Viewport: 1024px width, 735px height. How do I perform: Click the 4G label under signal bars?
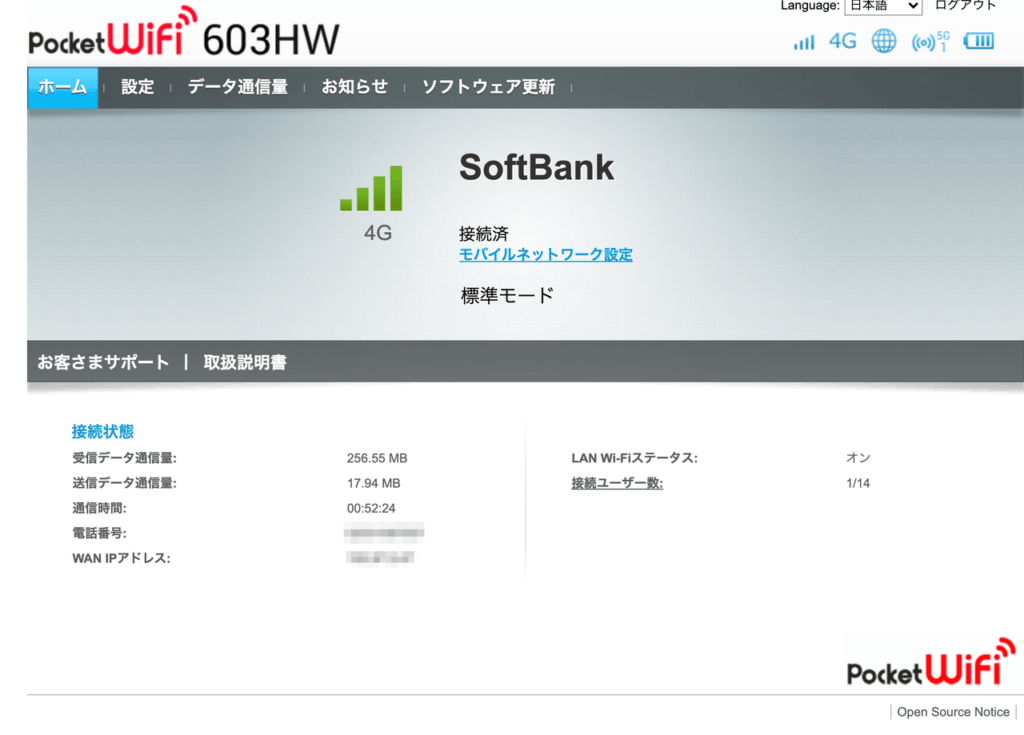377,233
